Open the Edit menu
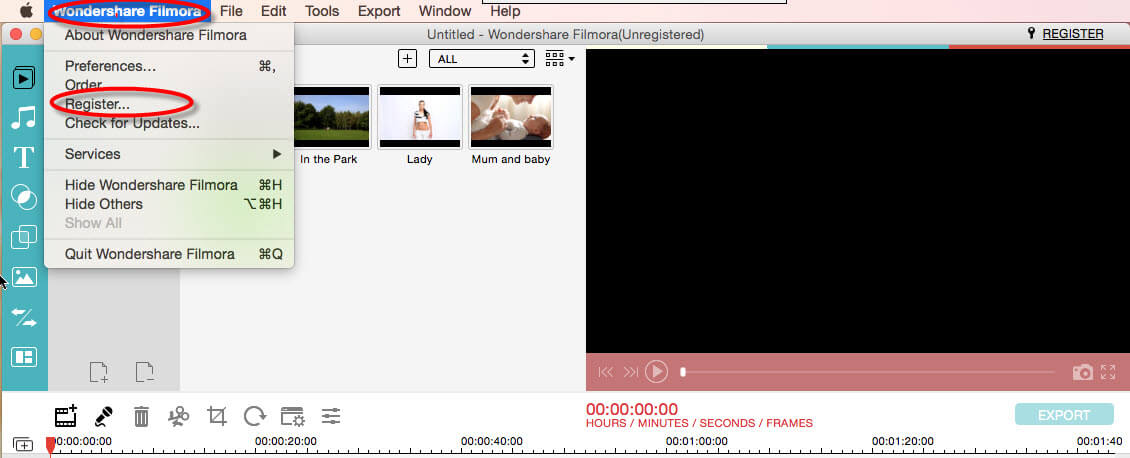The height and width of the screenshot is (458, 1130). click(274, 11)
